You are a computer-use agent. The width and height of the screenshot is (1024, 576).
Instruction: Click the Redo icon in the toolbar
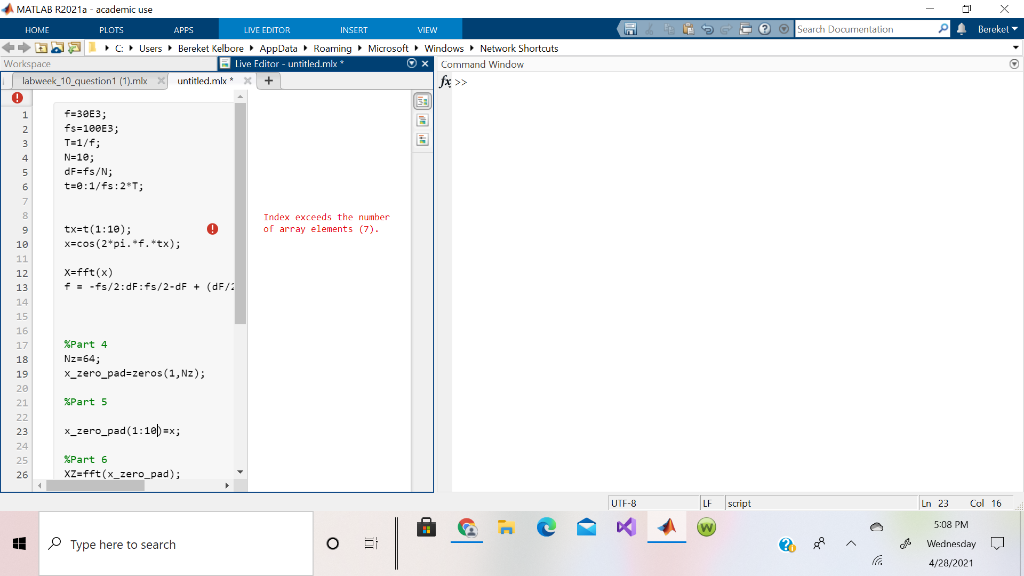tap(727, 30)
